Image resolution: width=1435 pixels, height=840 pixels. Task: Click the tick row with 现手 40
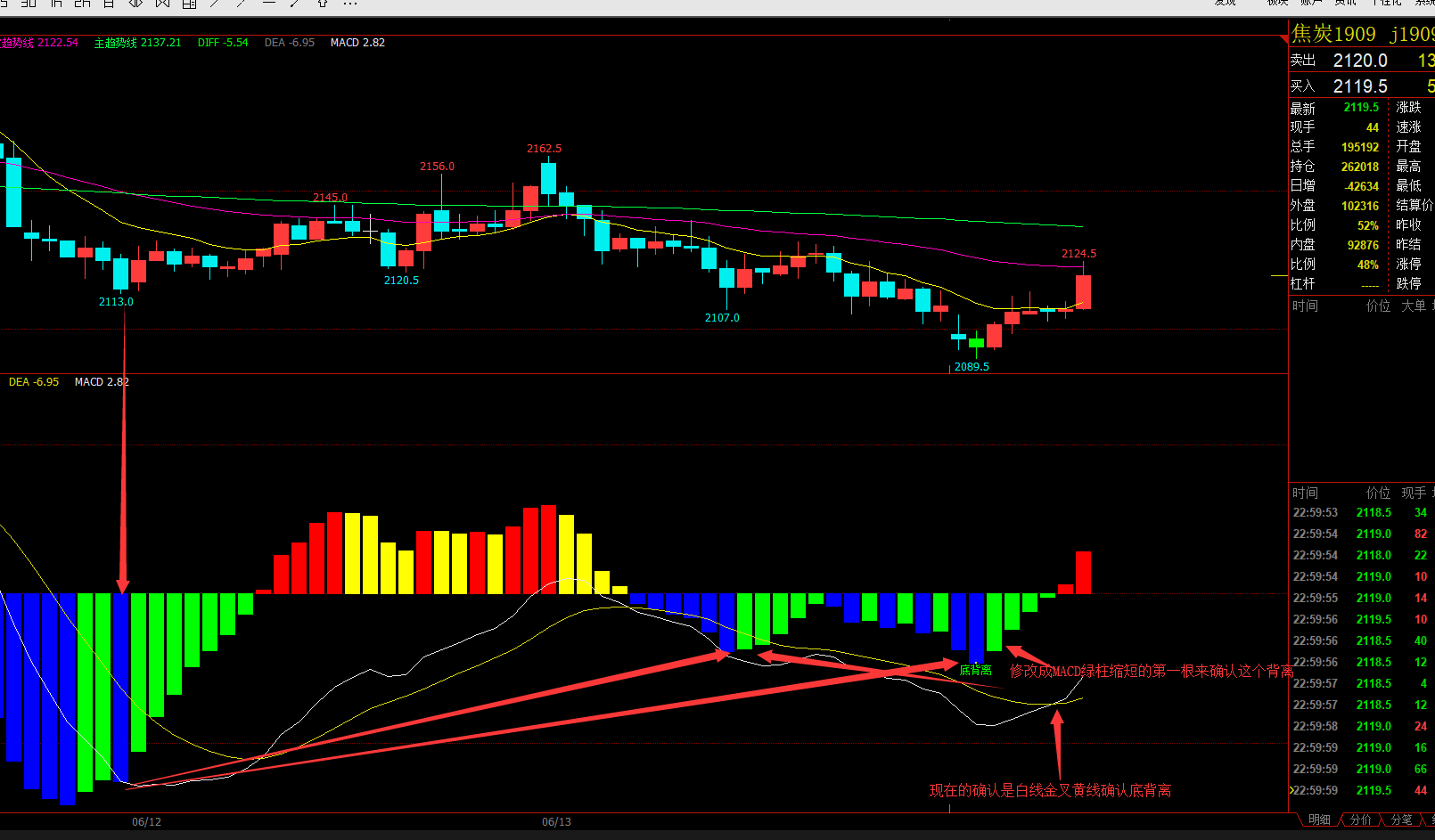tap(1362, 641)
